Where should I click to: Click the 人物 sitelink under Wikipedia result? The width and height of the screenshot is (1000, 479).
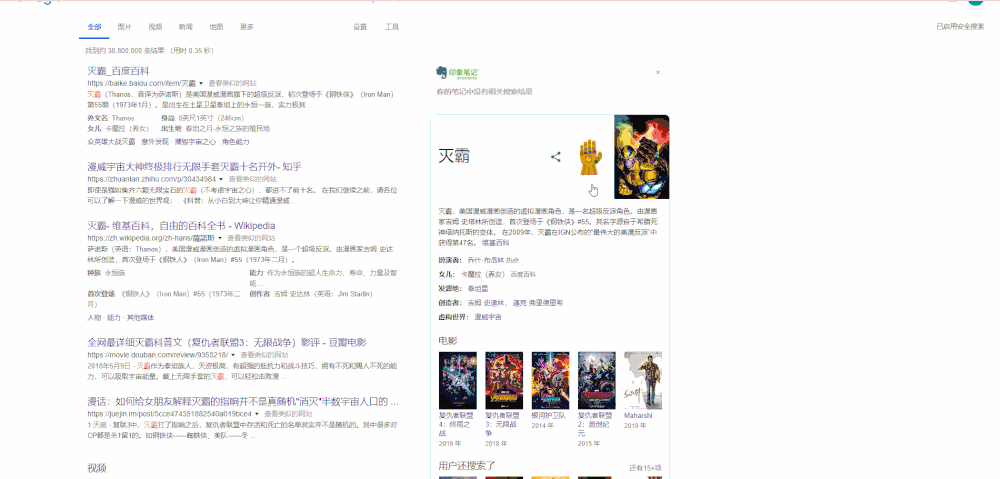94,317
